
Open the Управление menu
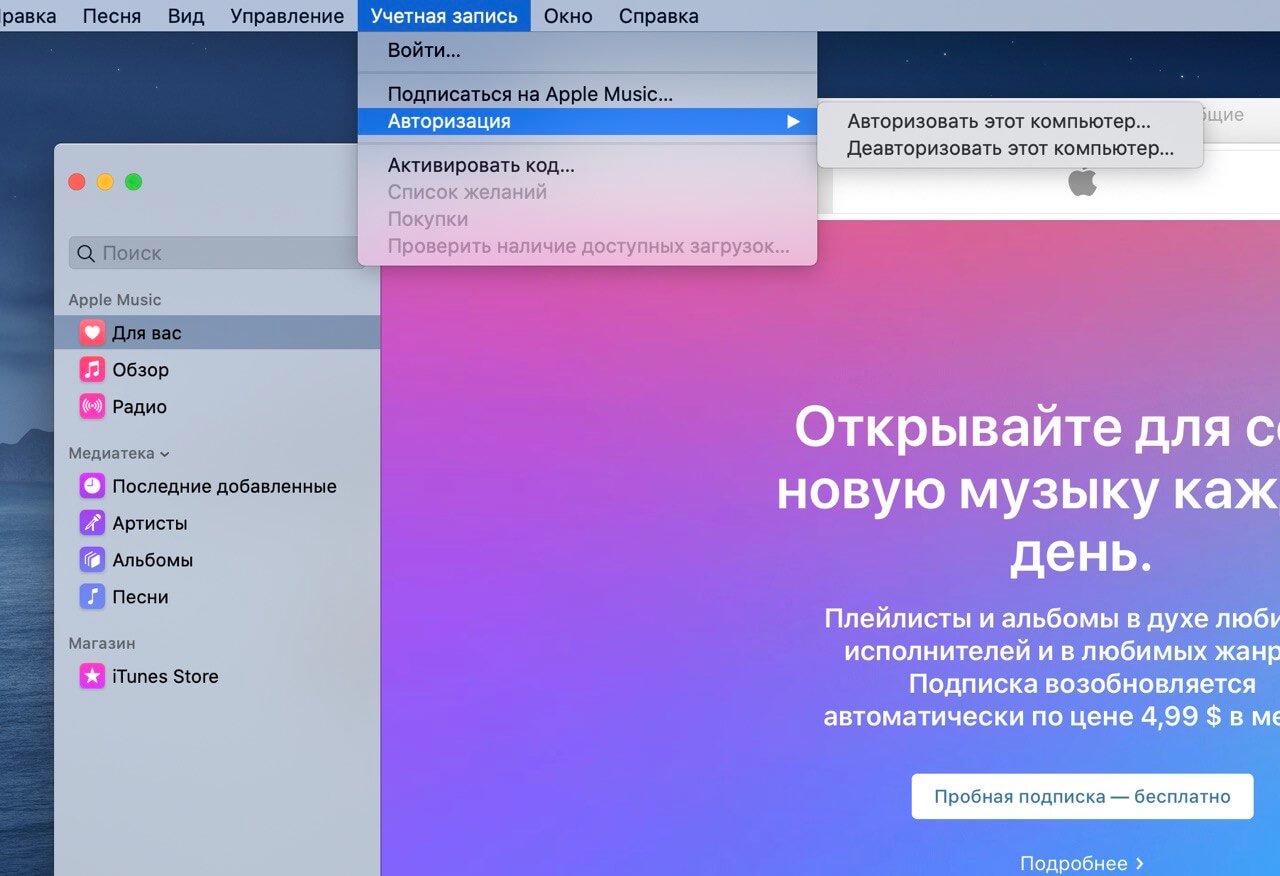point(287,16)
